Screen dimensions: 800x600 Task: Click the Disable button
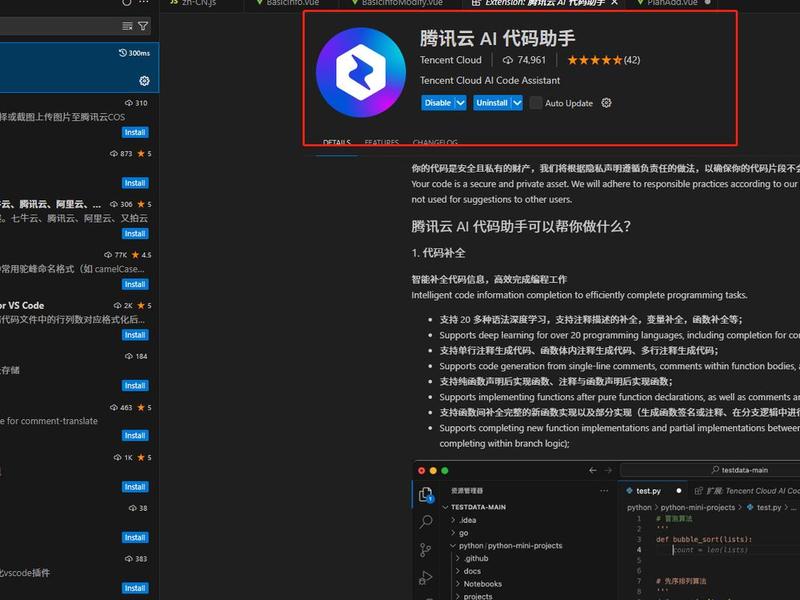point(438,103)
